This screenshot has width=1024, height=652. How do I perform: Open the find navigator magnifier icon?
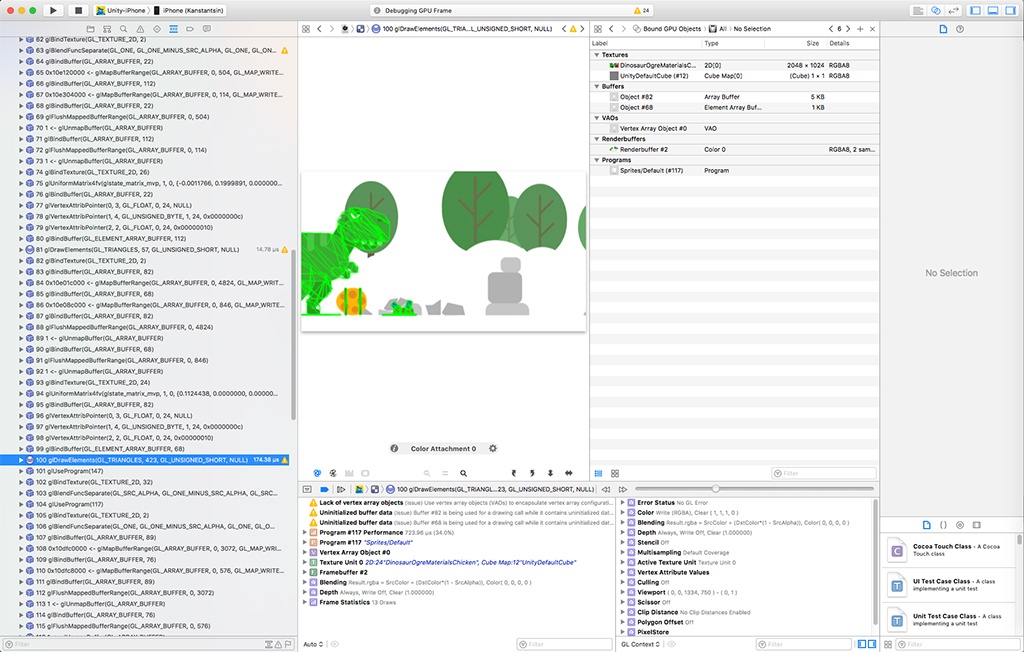pyautogui.click(x=123, y=29)
